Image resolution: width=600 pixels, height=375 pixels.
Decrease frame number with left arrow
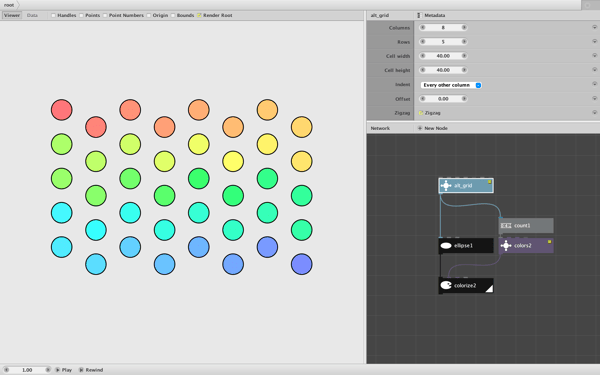tap(7, 370)
